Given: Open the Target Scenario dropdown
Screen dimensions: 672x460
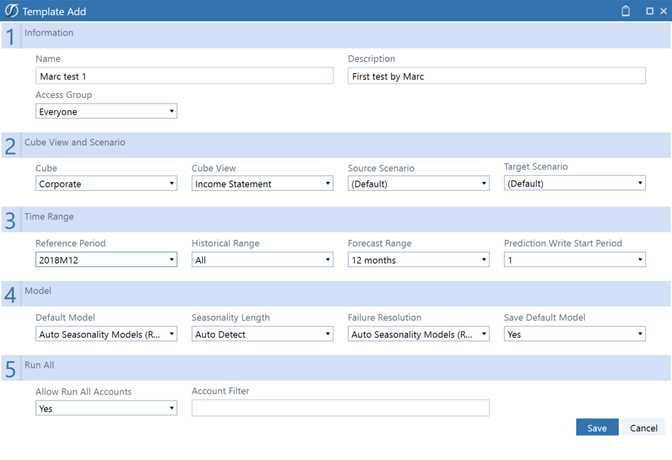Looking at the screenshot, I should point(575,183).
